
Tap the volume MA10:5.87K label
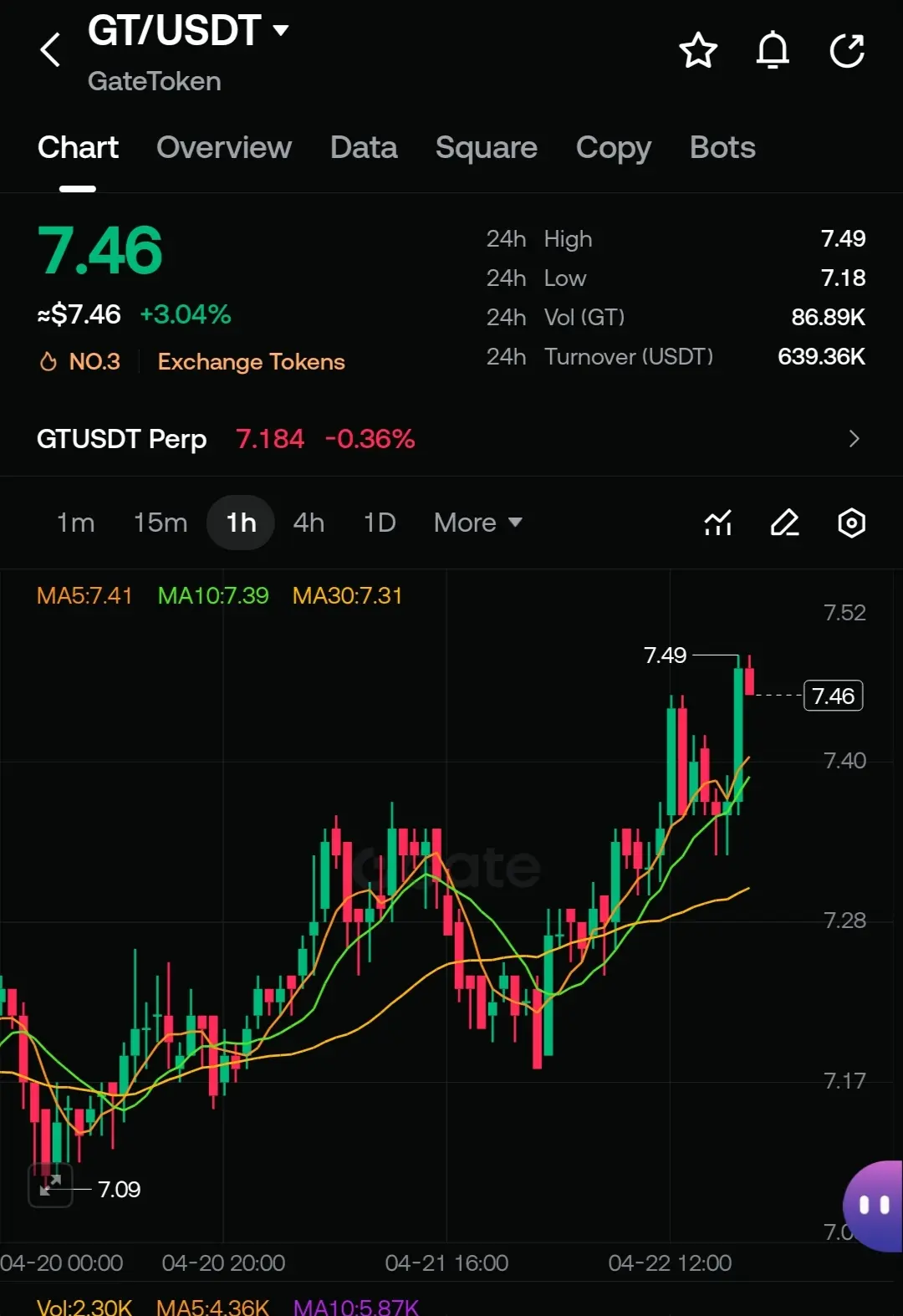355,1306
